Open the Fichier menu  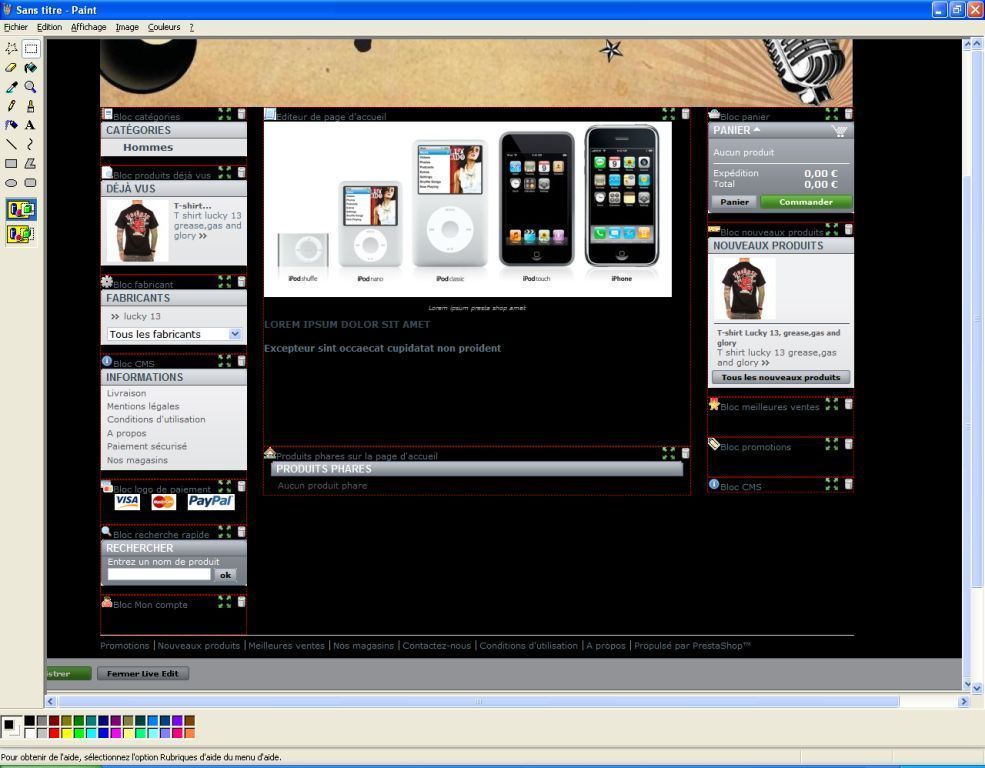(x=16, y=27)
